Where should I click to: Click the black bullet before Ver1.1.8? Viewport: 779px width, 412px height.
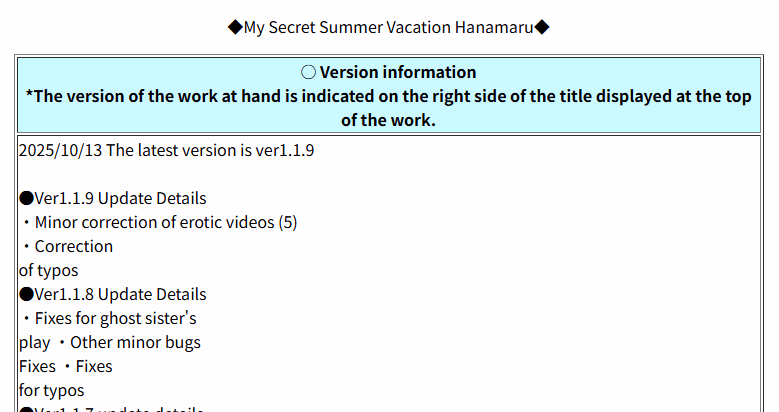pos(26,294)
